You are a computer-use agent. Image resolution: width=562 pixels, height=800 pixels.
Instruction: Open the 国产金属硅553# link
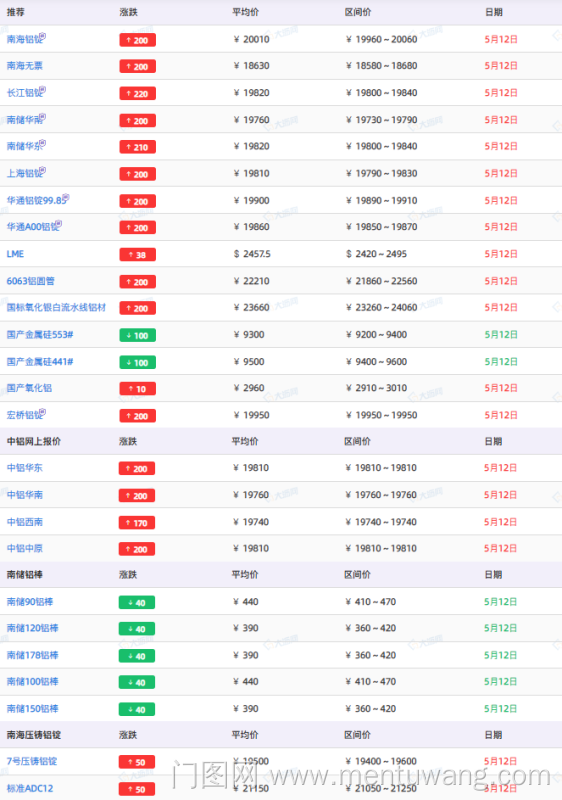pyautogui.click(x=40, y=335)
